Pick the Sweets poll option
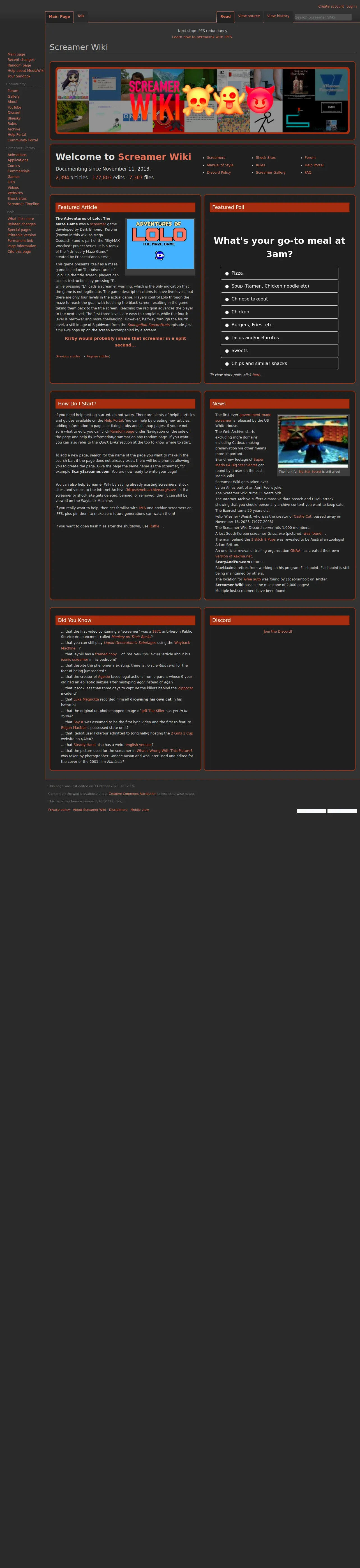This screenshot has width=360, height=1568. click(279, 351)
